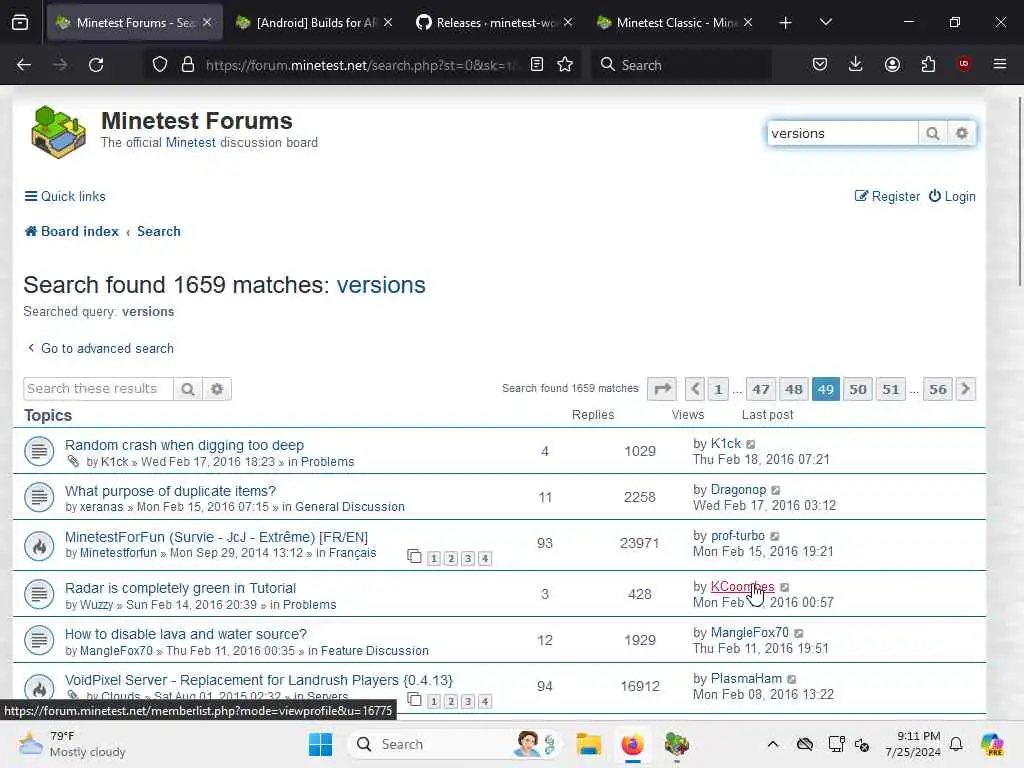Go to results page 48
Viewport: 1024px width, 768px height.
point(793,389)
